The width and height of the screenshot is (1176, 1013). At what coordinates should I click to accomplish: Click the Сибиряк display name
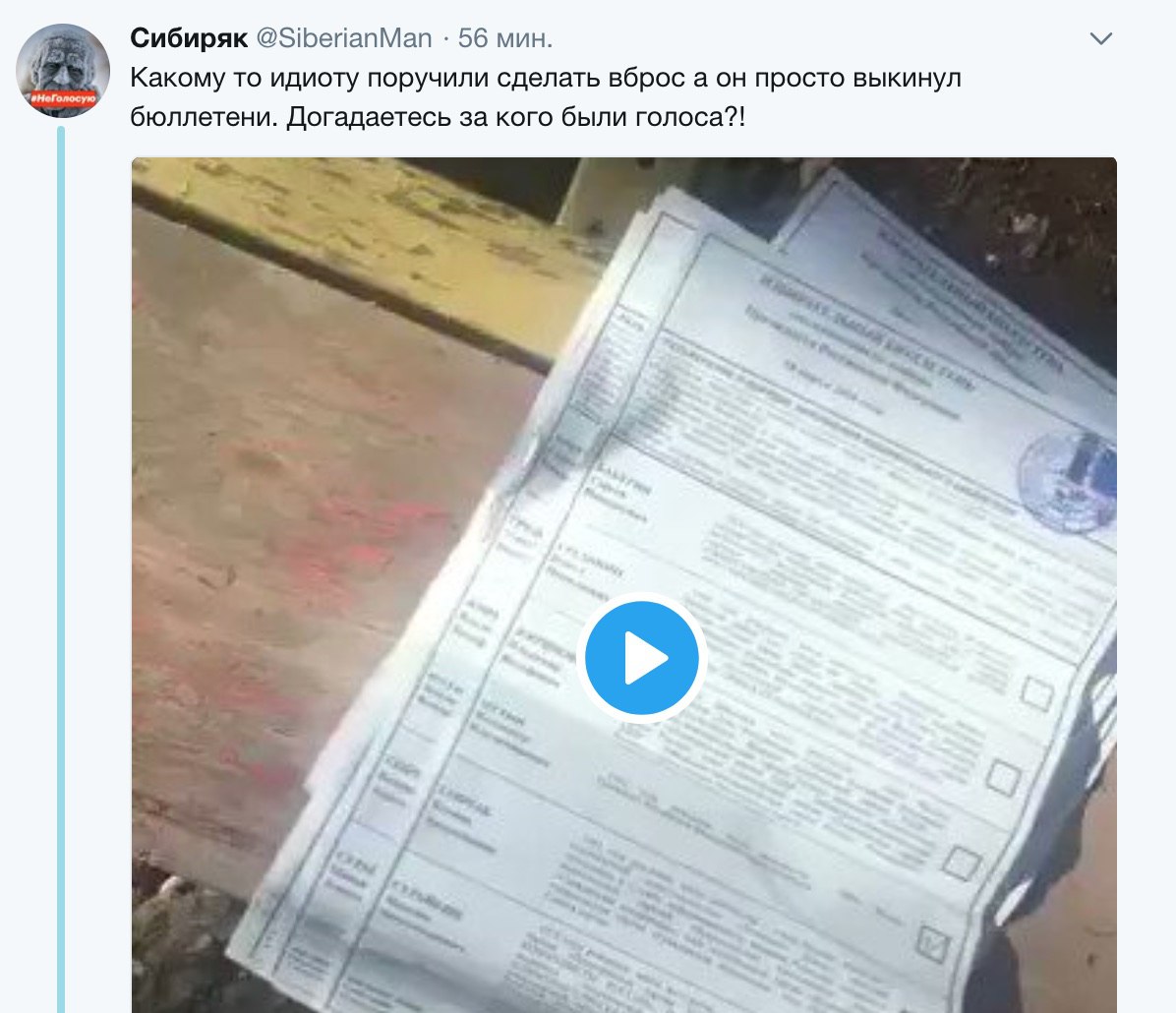click(189, 38)
